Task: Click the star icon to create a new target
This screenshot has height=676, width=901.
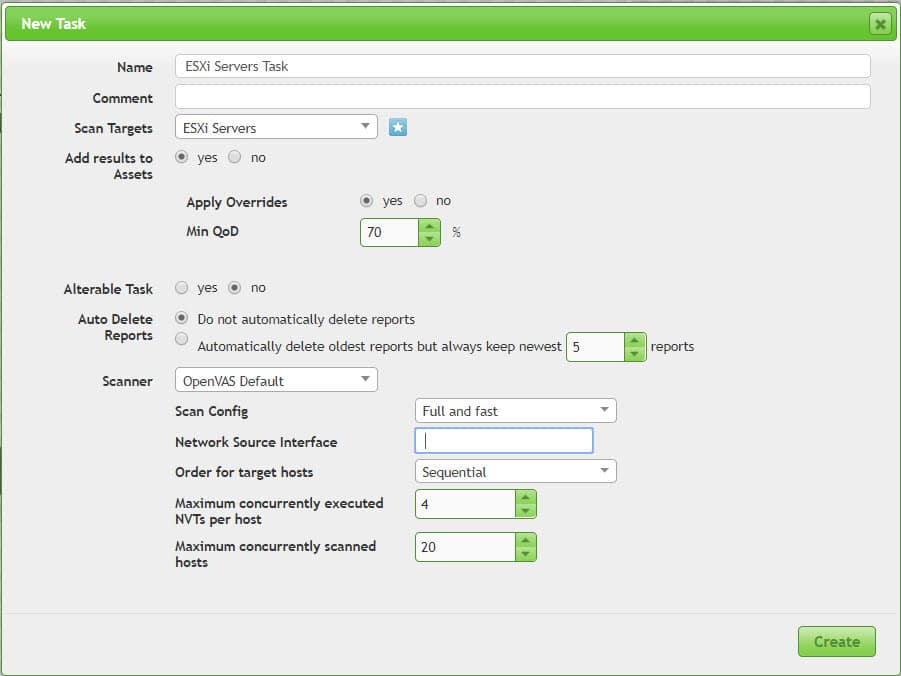Action: (x=398, y=127)
